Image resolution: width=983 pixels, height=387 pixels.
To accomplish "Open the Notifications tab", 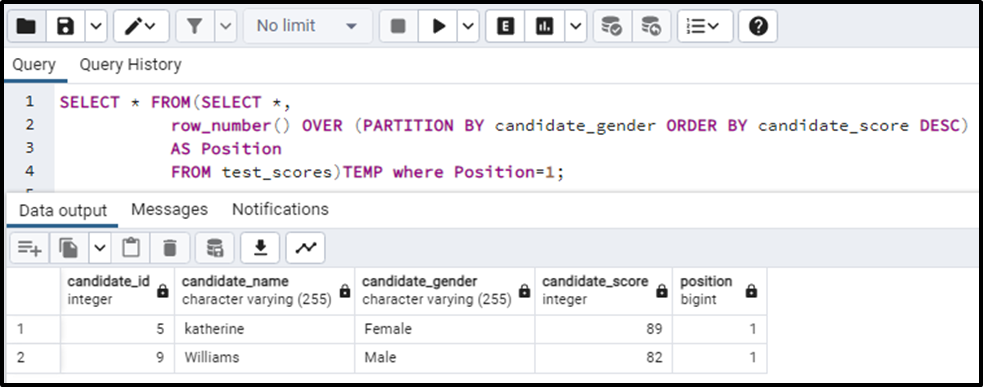I will (x=280, y=209).
